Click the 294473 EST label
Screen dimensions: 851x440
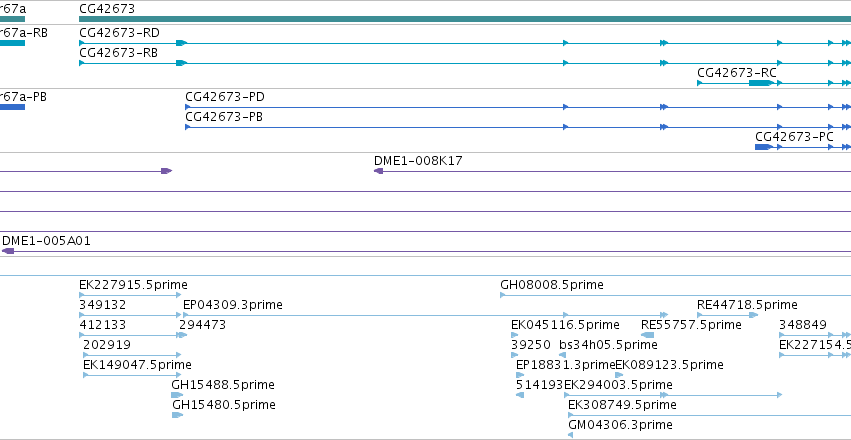point(202,325)
